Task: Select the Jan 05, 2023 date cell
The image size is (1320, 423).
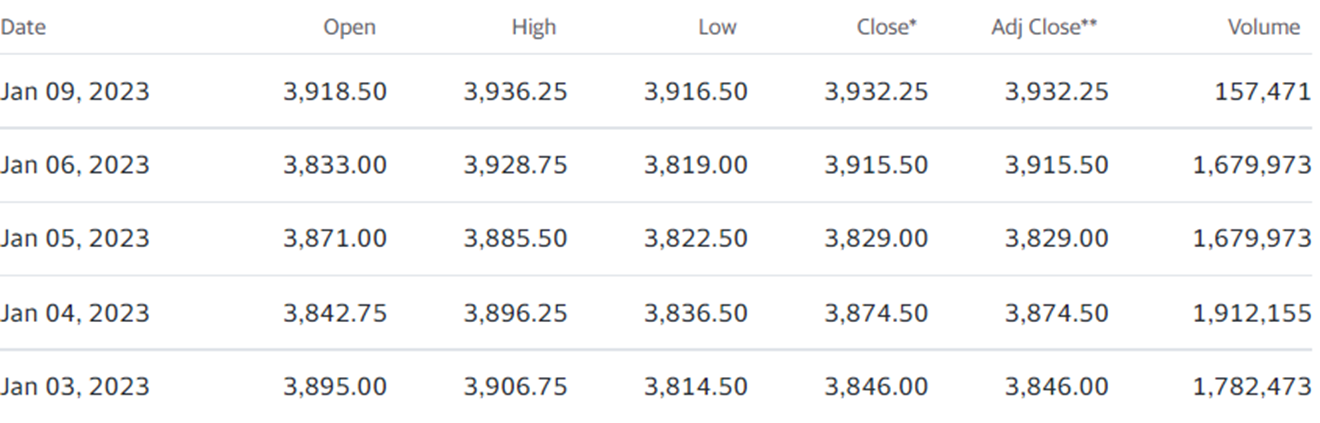Action: pos(75,239)
